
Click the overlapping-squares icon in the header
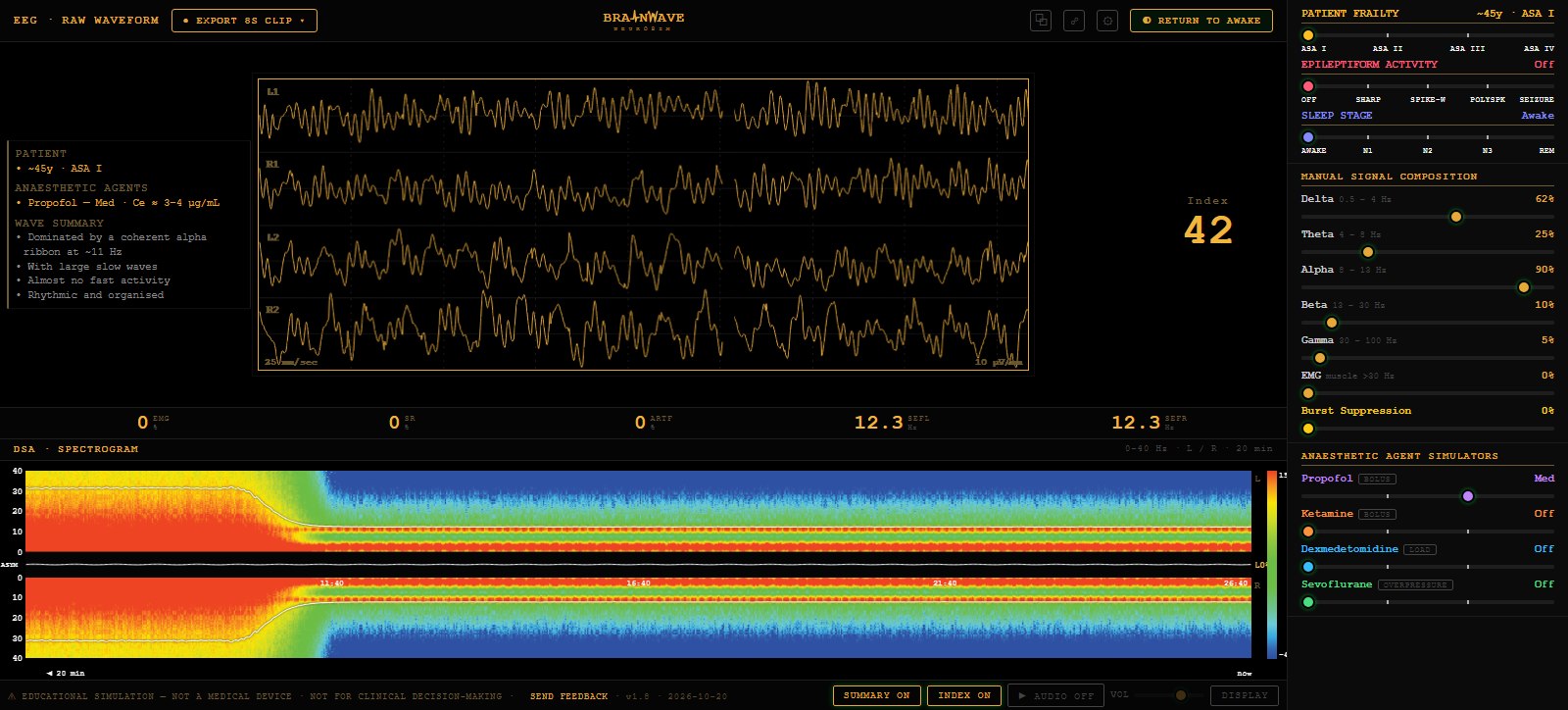(1041, 21)
